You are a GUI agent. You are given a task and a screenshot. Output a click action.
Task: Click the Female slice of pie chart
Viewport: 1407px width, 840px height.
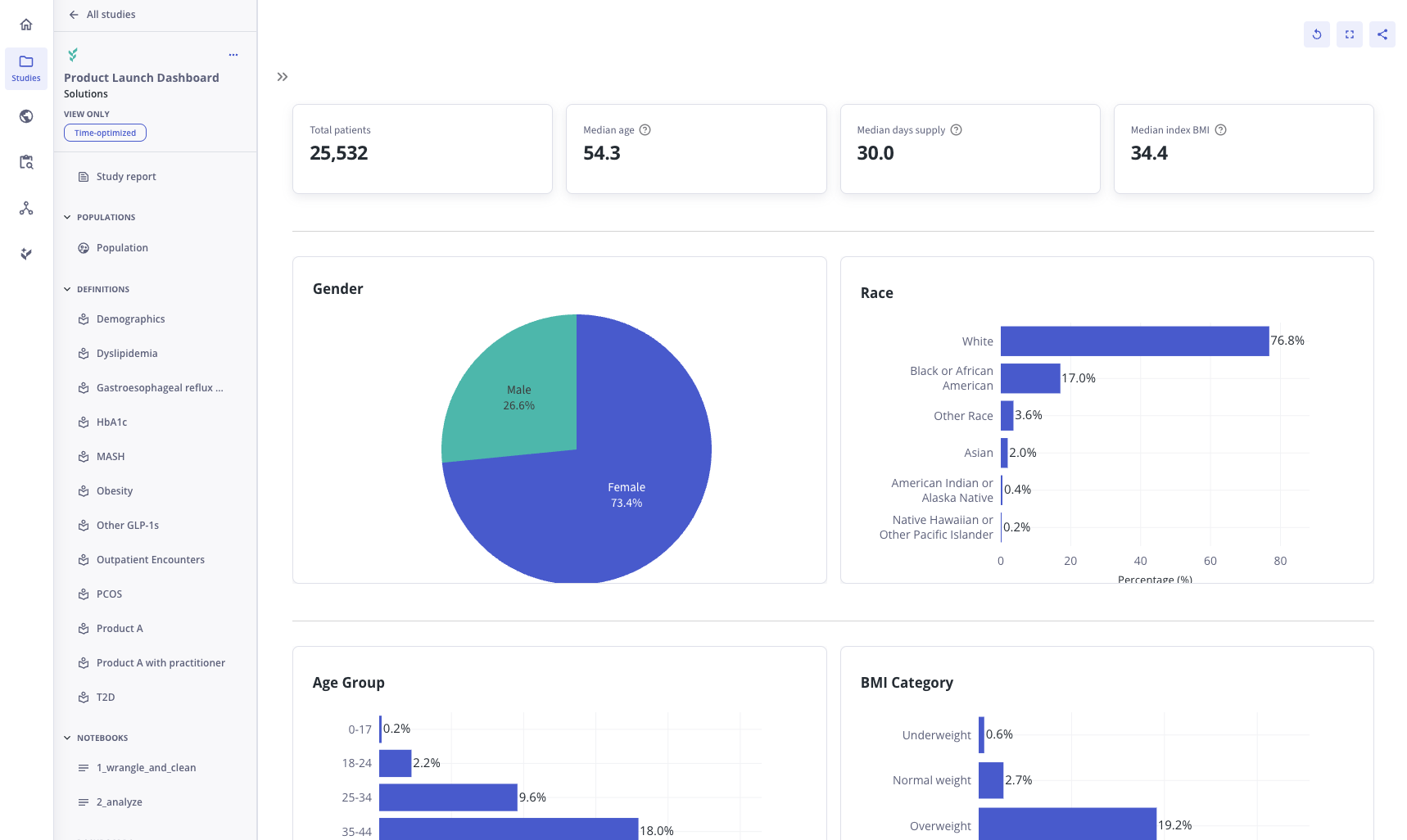626,508
